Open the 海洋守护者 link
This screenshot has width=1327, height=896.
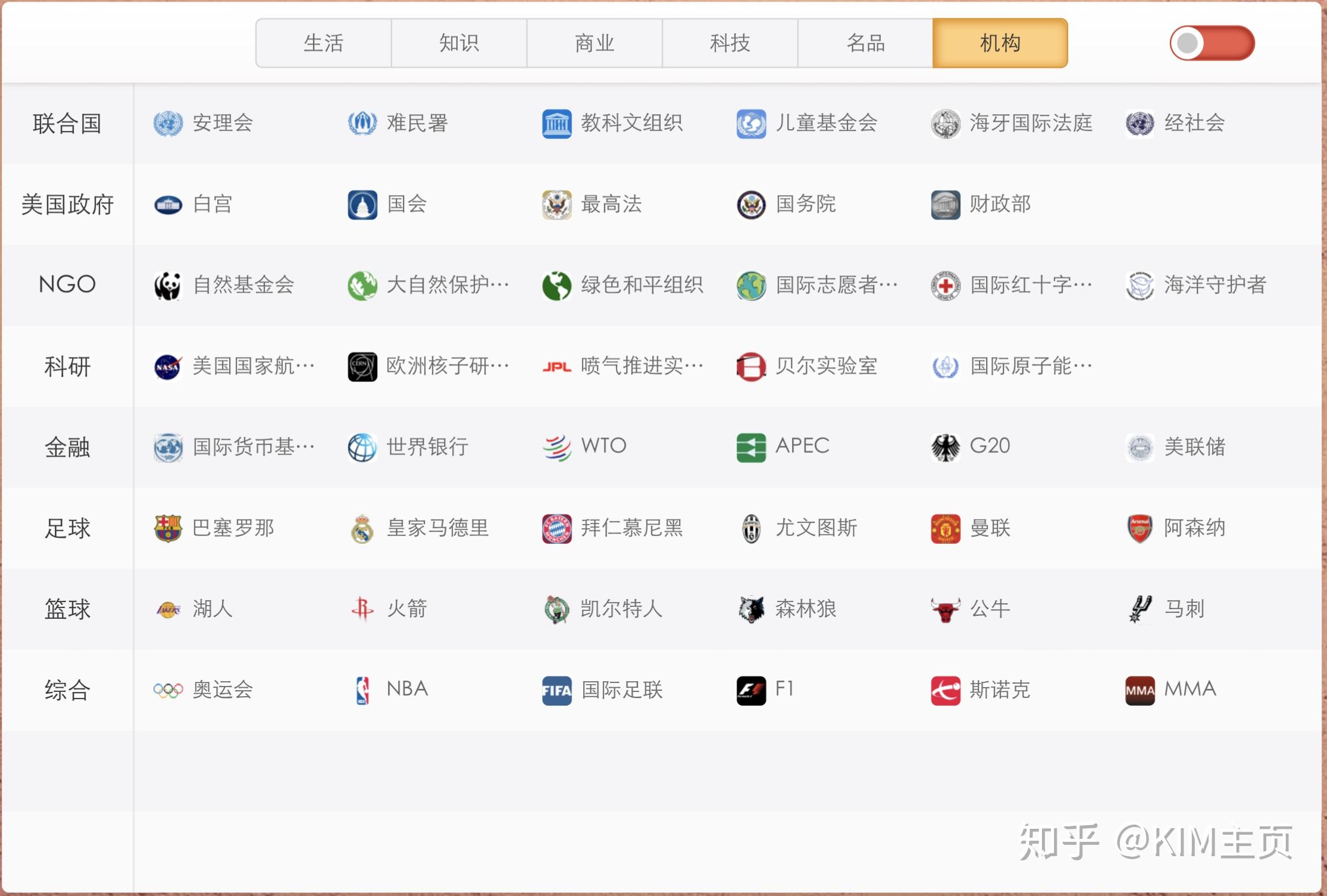coord(1216,285)
